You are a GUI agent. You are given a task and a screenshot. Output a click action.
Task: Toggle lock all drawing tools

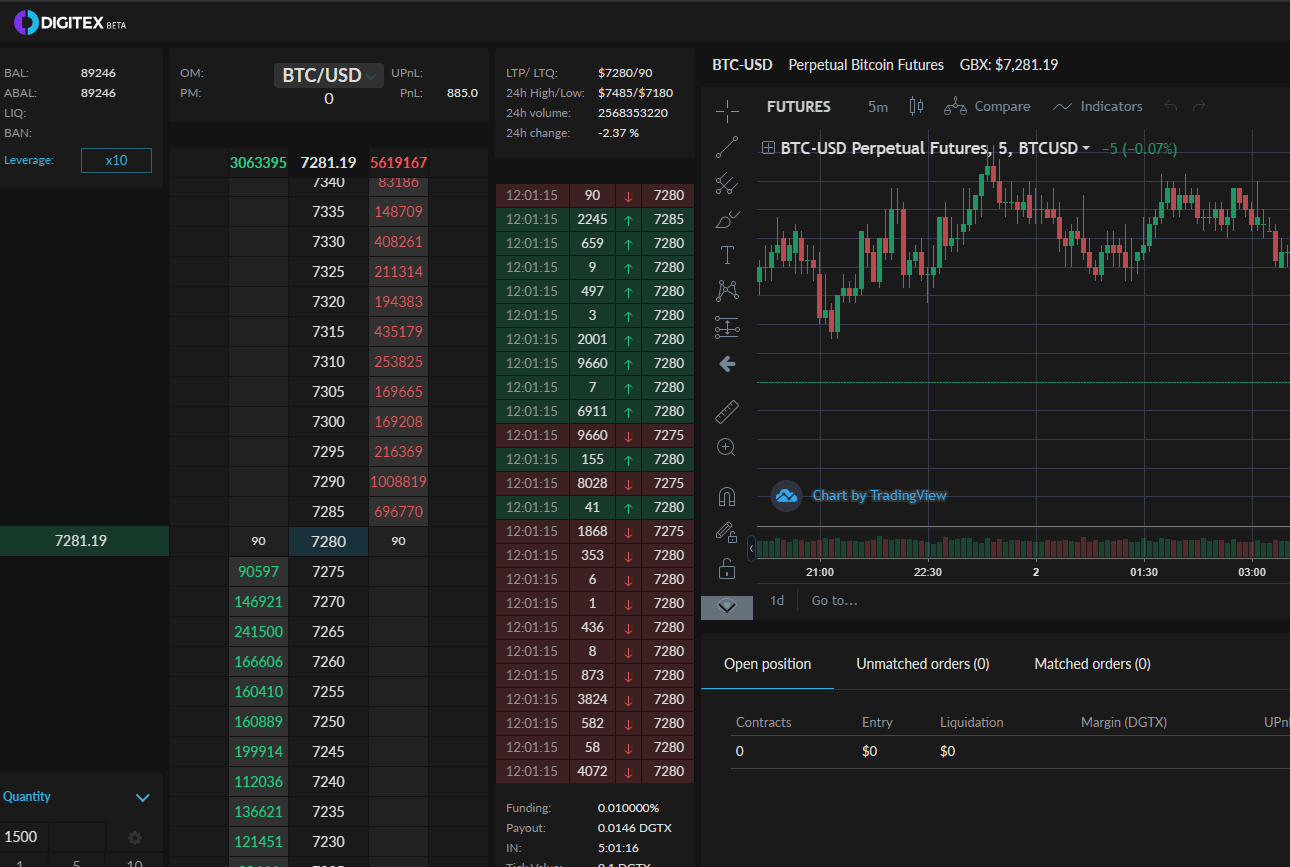tap(727, 570)
